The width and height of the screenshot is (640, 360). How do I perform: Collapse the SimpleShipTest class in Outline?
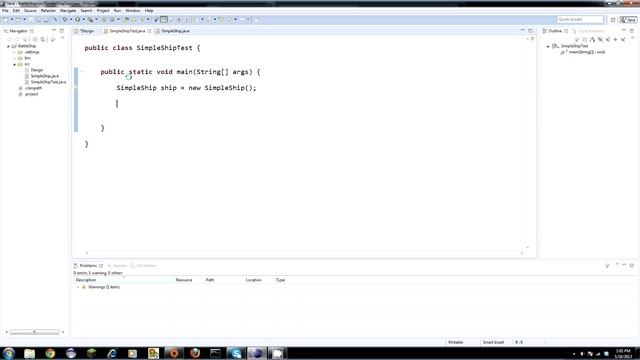click(x=548, y=47)
